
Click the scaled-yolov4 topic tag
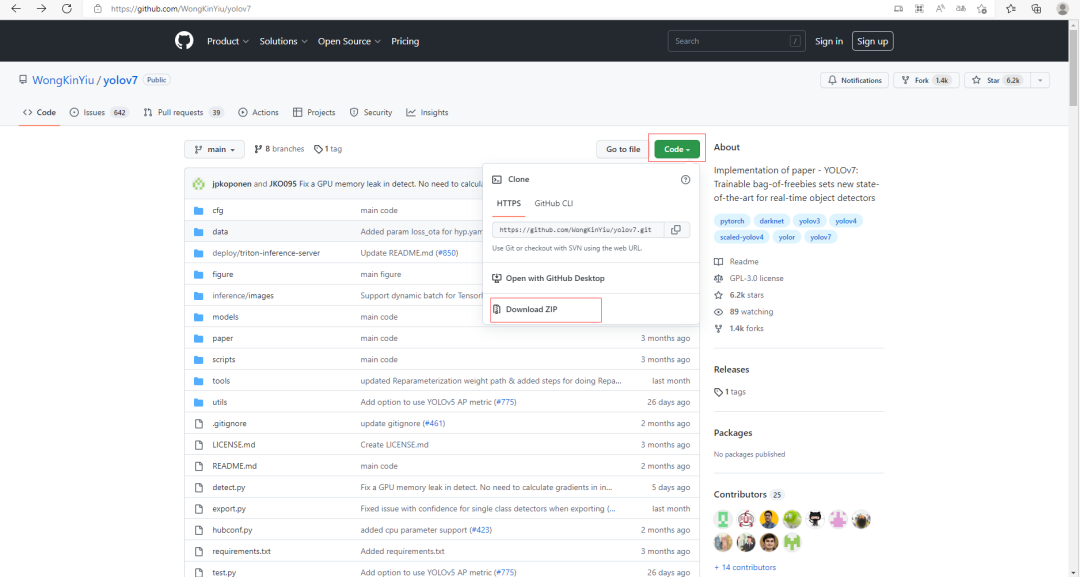[x=742, y=238]
